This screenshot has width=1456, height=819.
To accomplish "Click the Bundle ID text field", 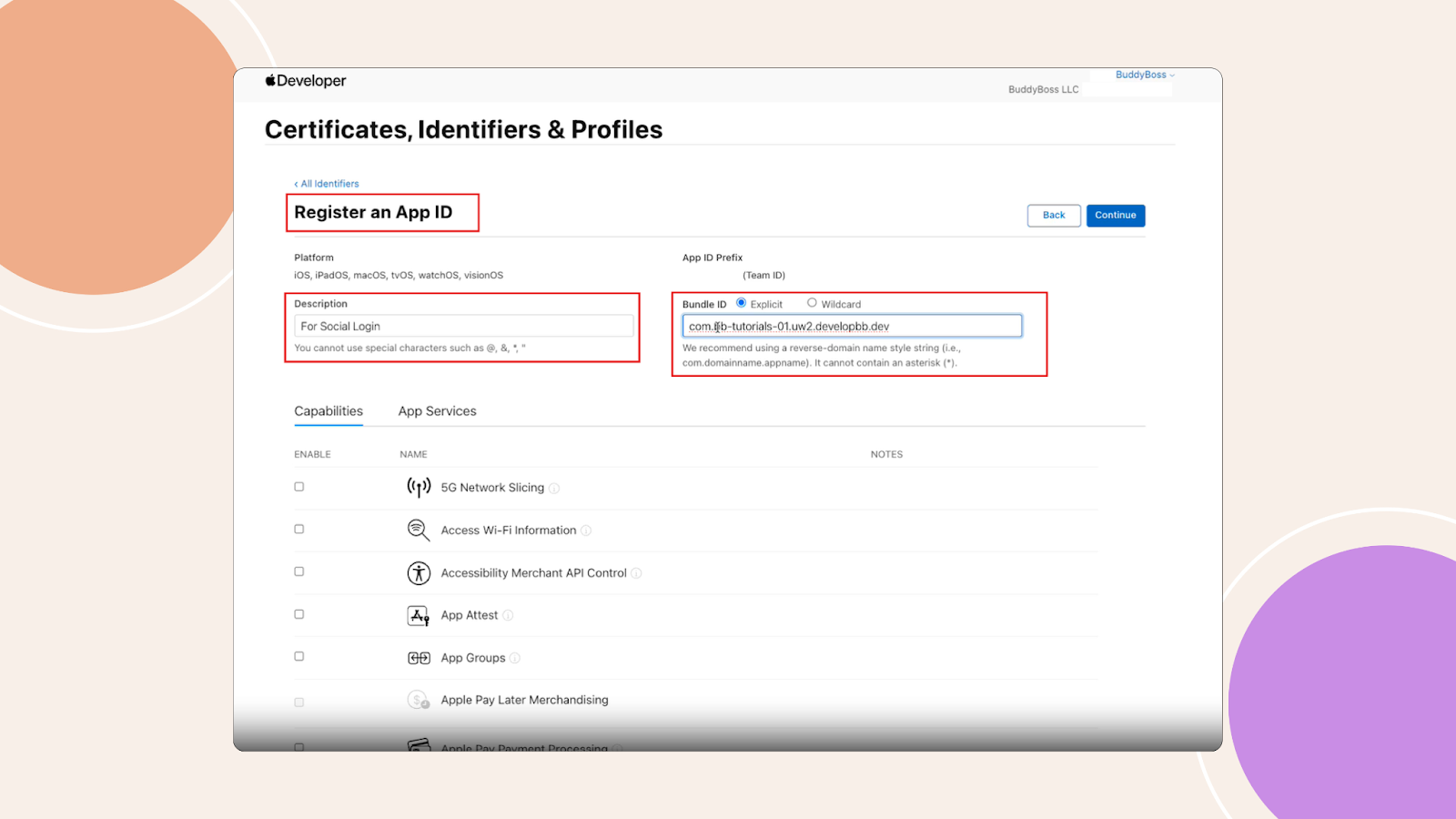I will [852, 326].
